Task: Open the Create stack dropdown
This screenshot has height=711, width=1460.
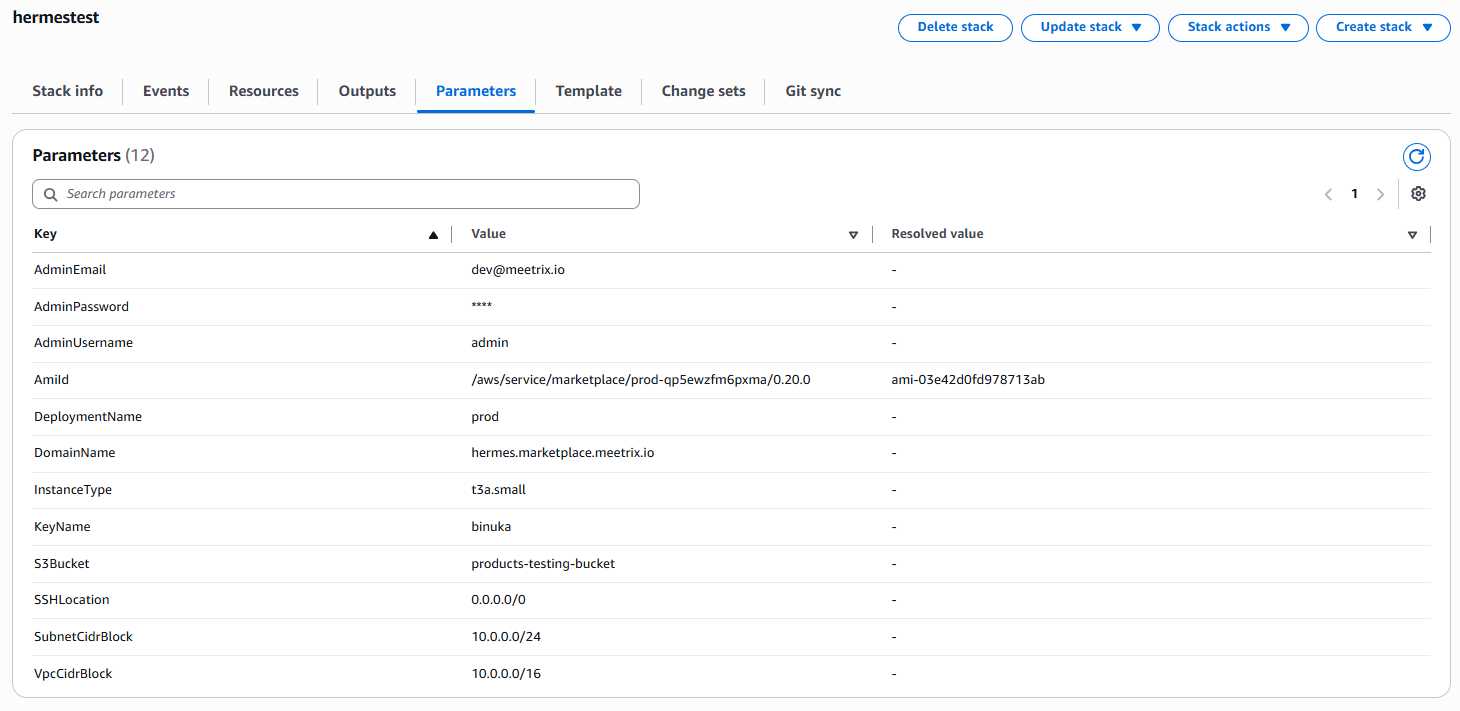Action: pyautogui.click(x=1383, y=27)
